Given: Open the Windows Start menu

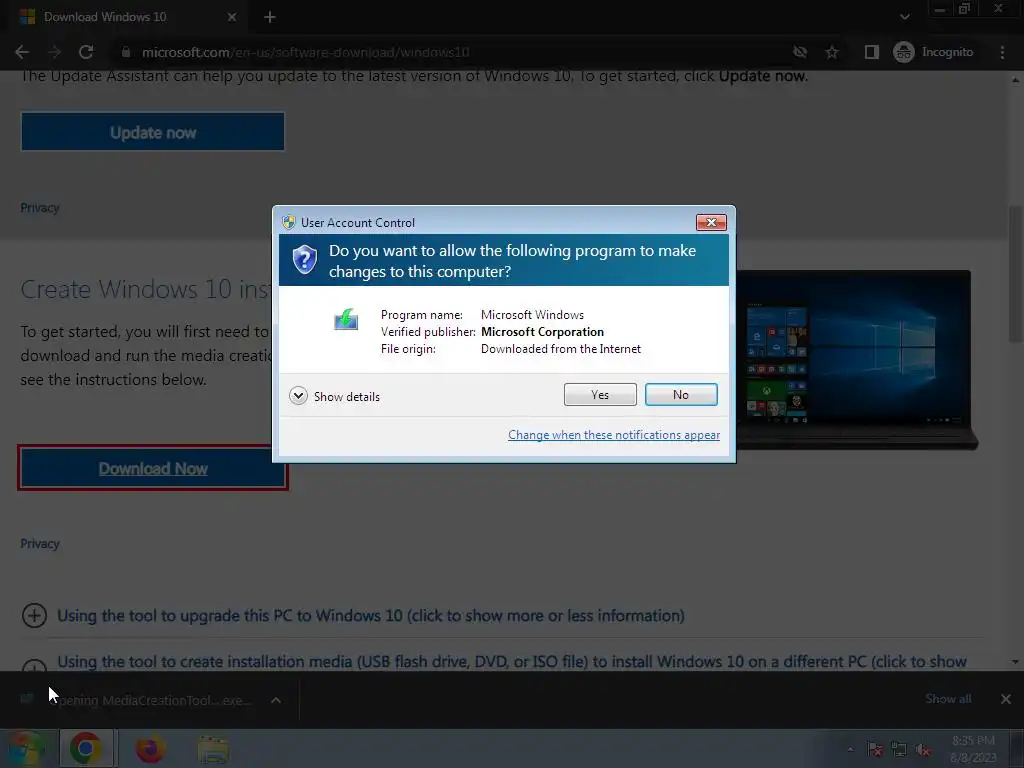Looking at the screenshot, I should click(26, 748).
